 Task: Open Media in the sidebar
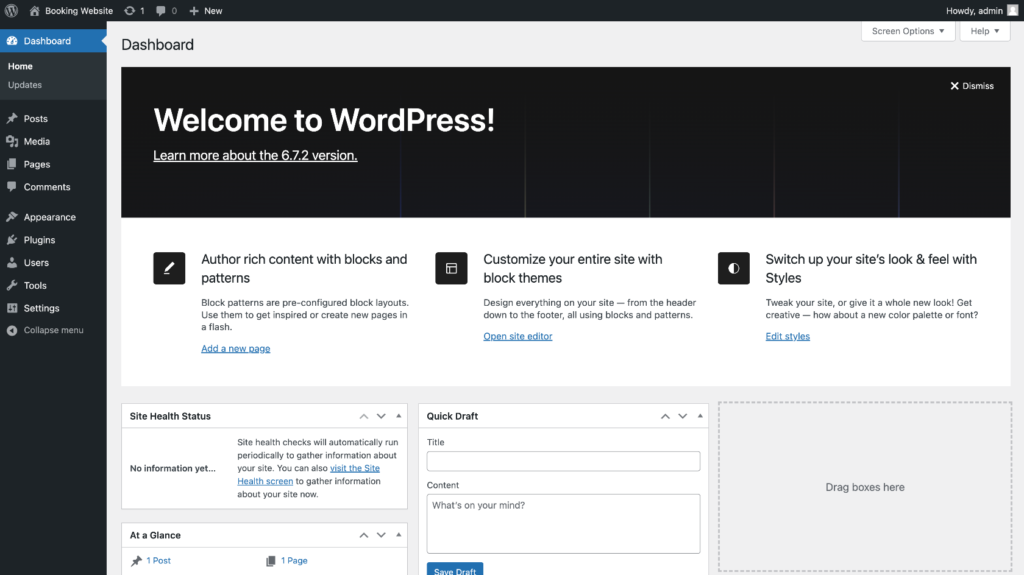(53, 141)
